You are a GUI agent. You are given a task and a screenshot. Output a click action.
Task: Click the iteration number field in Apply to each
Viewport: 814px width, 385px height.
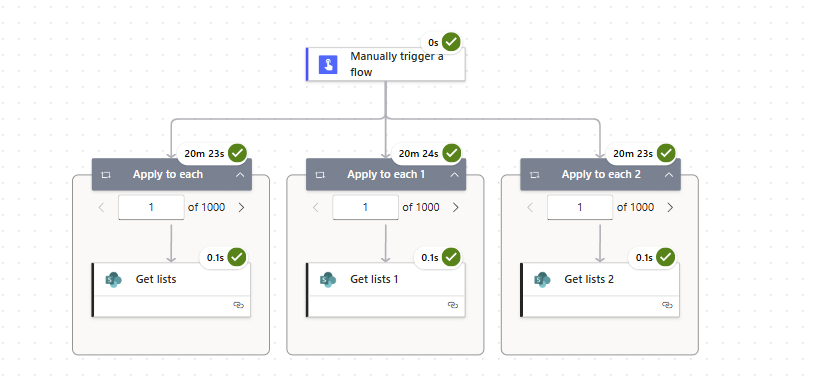tap(151, 208)
